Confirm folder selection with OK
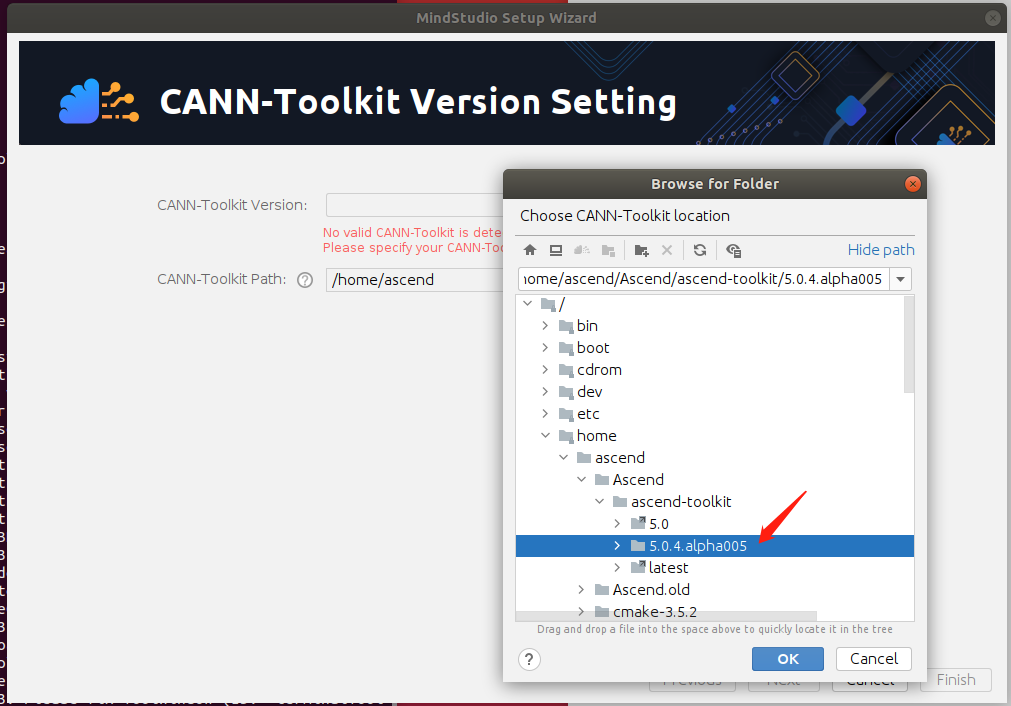The width and height of the screenshot is (1011, 706). pos(787,659)
